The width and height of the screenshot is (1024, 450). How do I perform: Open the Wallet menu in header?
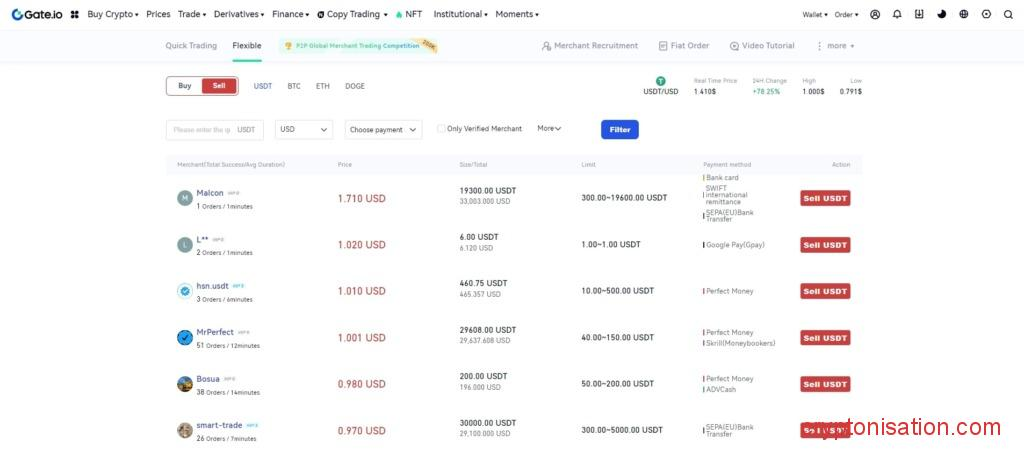tap(815, 15)
